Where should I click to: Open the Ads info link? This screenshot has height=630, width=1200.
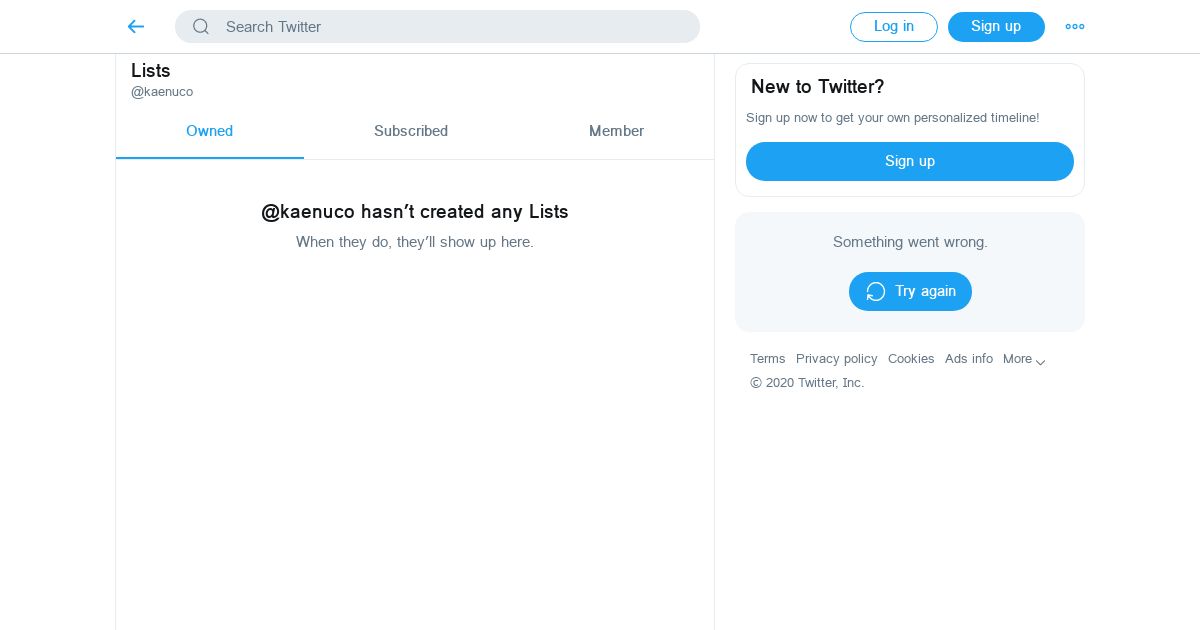(969, 359)
